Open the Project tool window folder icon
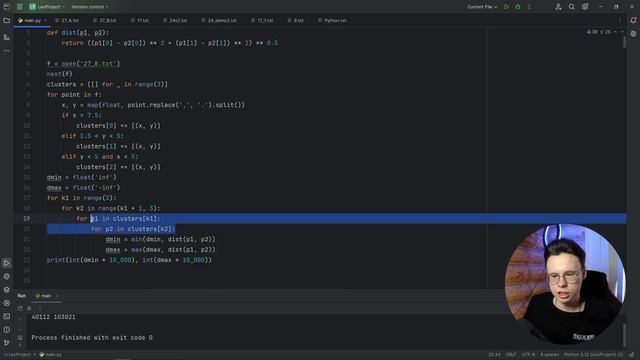Image resolution: width=640 pixels, height=360 pixels. pyautogui.click(x=7, y=20)
